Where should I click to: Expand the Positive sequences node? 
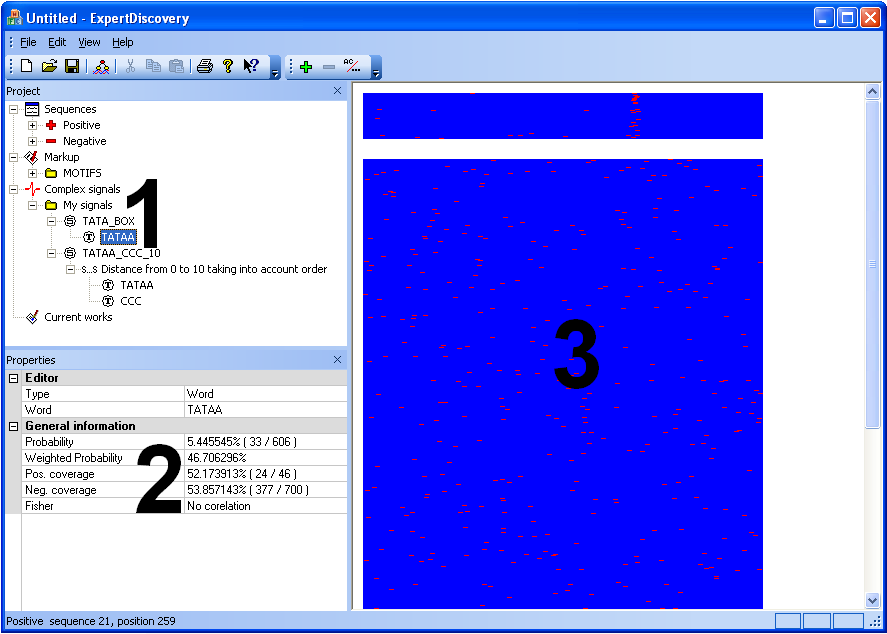click(33, 125)
